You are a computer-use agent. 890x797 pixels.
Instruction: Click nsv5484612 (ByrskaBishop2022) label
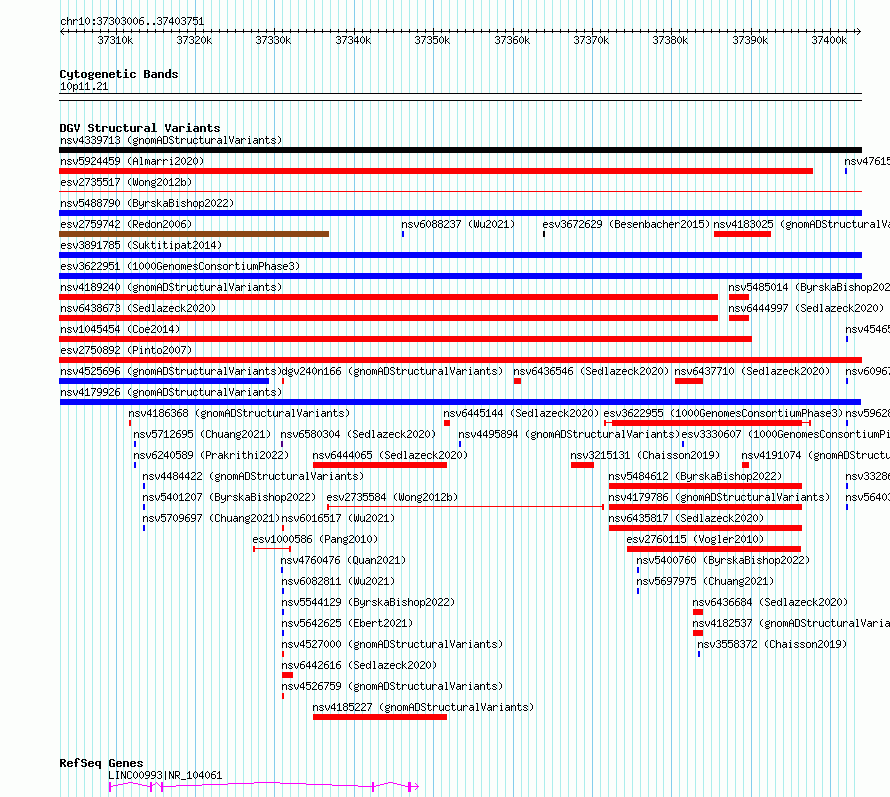[x=695, y=476]
